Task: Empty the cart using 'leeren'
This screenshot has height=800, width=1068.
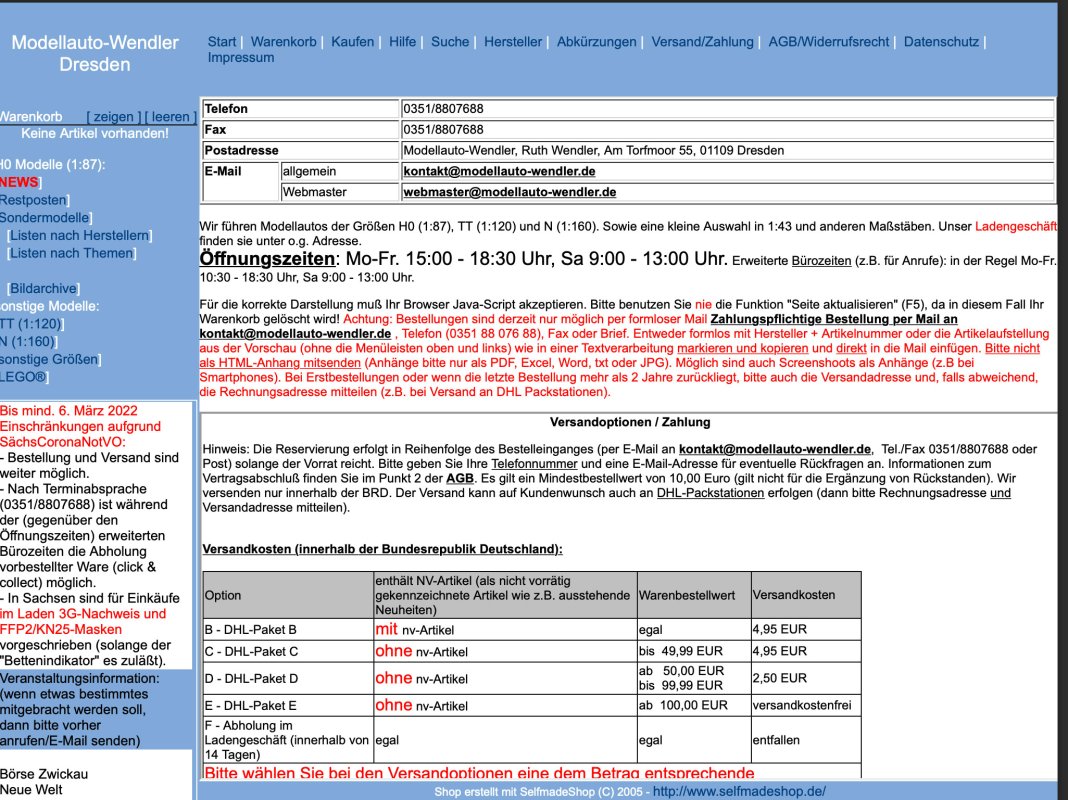Action: point(170,117)
